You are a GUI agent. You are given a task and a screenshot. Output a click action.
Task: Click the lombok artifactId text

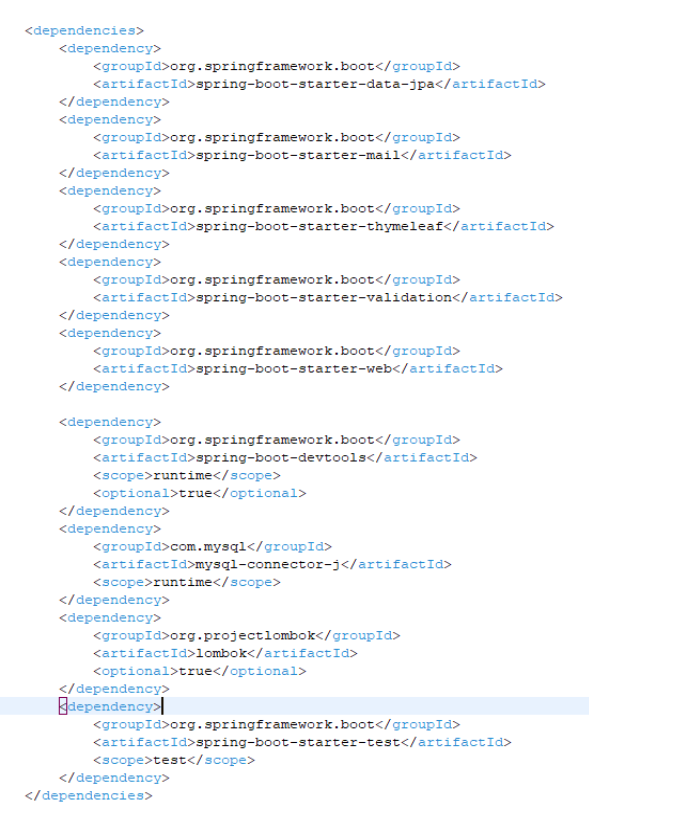tap(221, 653)
